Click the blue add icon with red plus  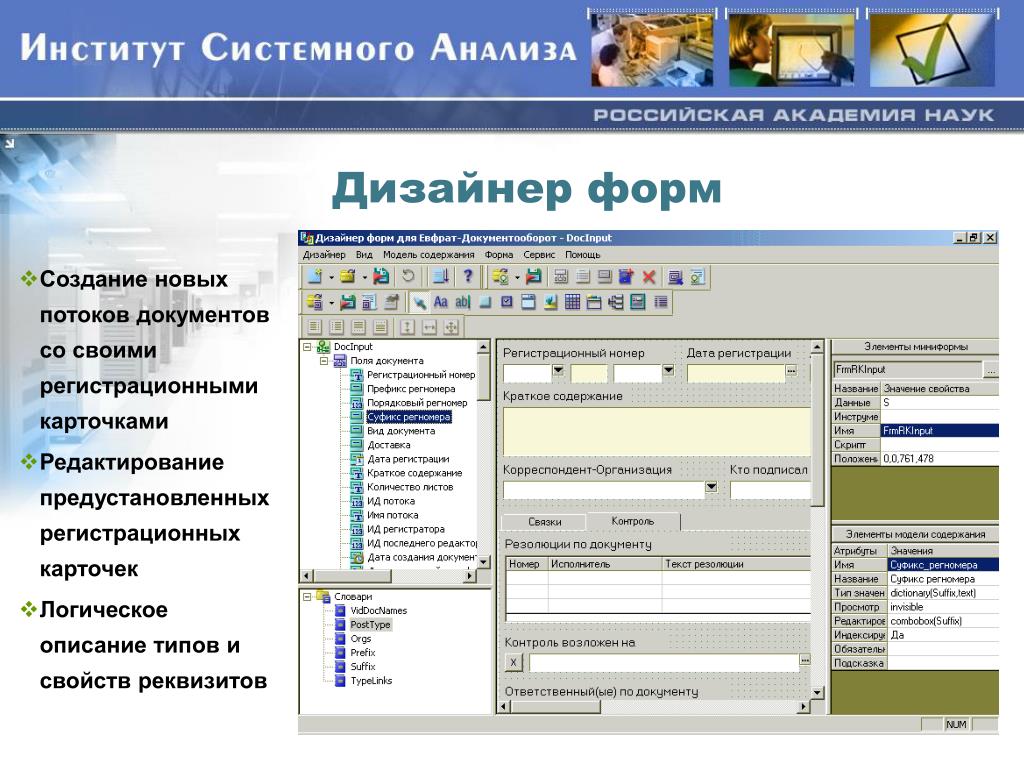click(x=626, y=276)
